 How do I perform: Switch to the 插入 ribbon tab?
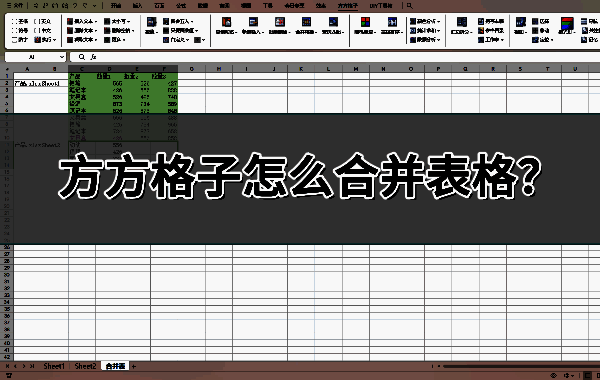(x=137, y=6)
